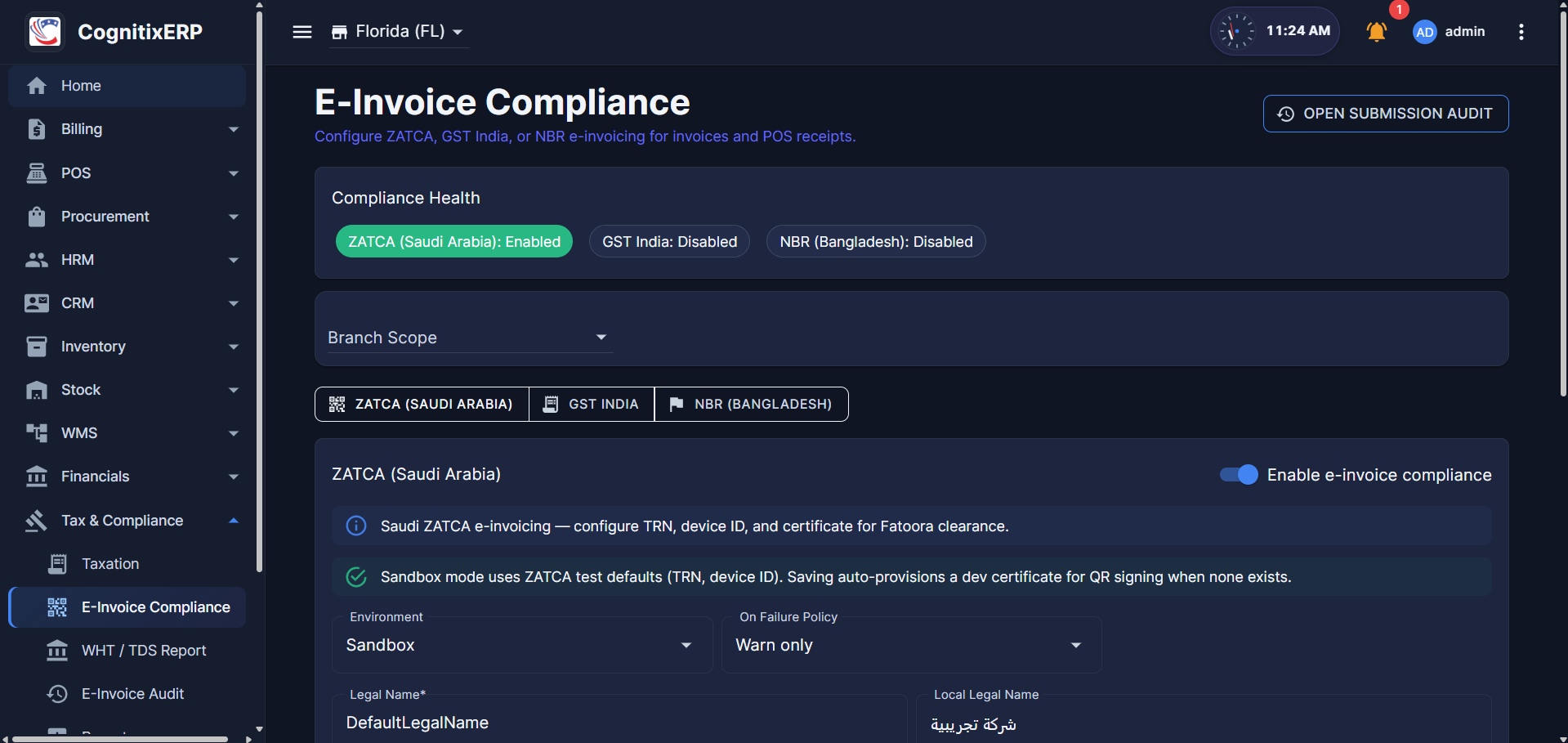Open Taxation menu item
1568x743 pixels.
tap(127, 564)
